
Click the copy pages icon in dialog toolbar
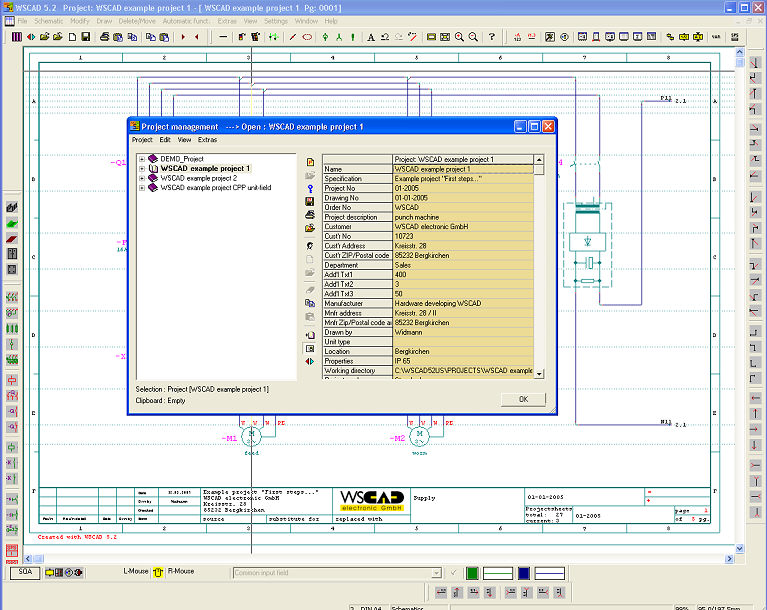tap(310, 303)
